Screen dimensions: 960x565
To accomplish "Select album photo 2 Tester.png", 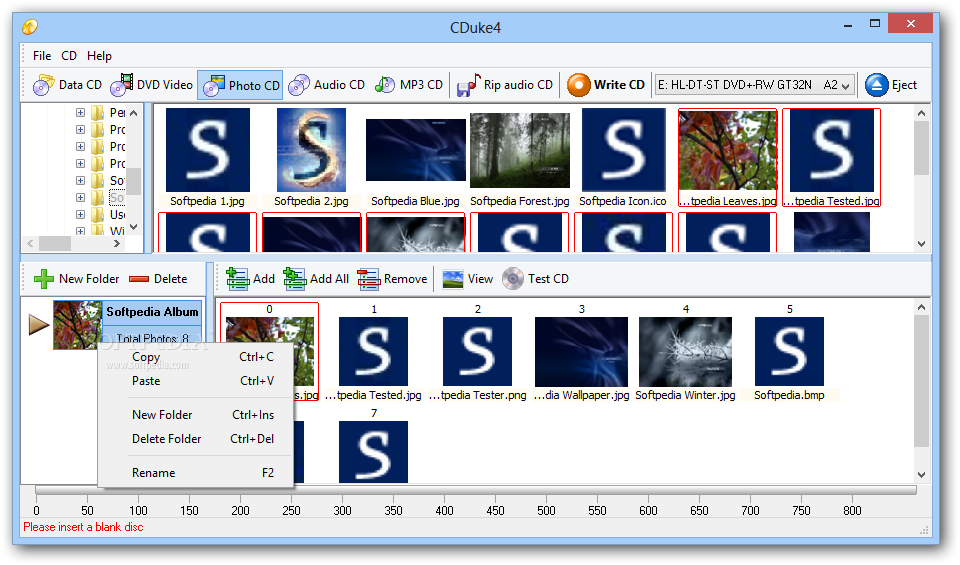I will [478, 353].
